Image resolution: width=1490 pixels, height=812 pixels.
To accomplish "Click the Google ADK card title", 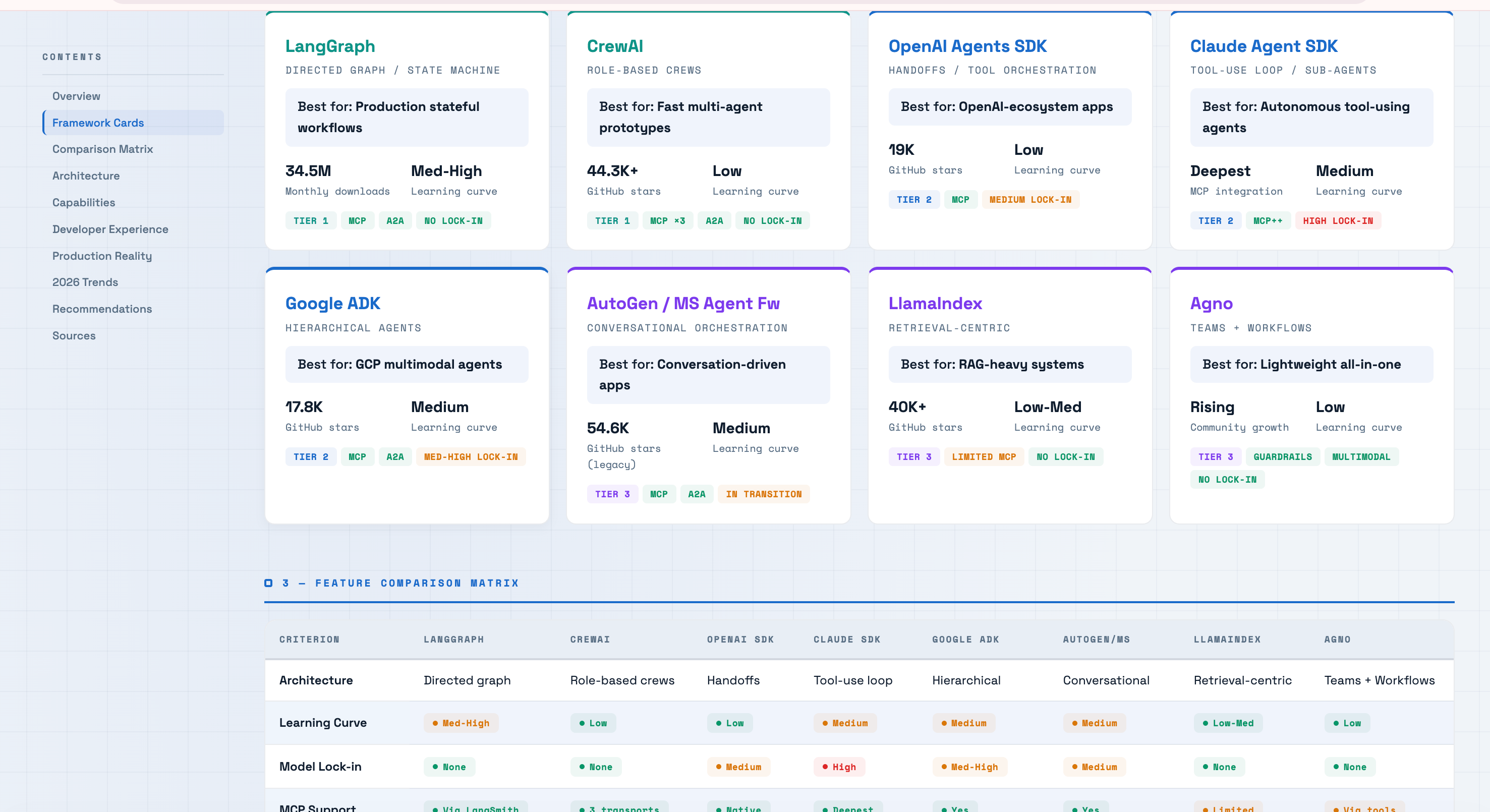I will (332, 303).
